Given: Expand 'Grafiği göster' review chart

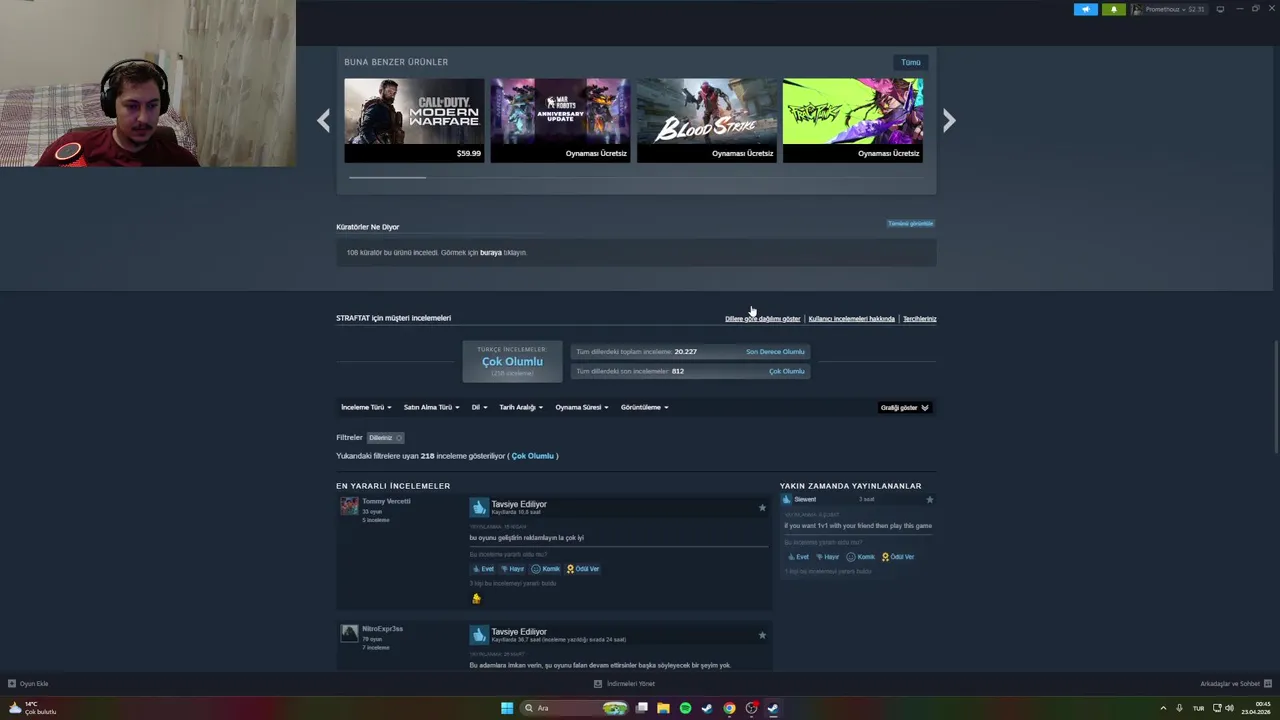Looking at the screenshot, I should [x=904, y=407].
